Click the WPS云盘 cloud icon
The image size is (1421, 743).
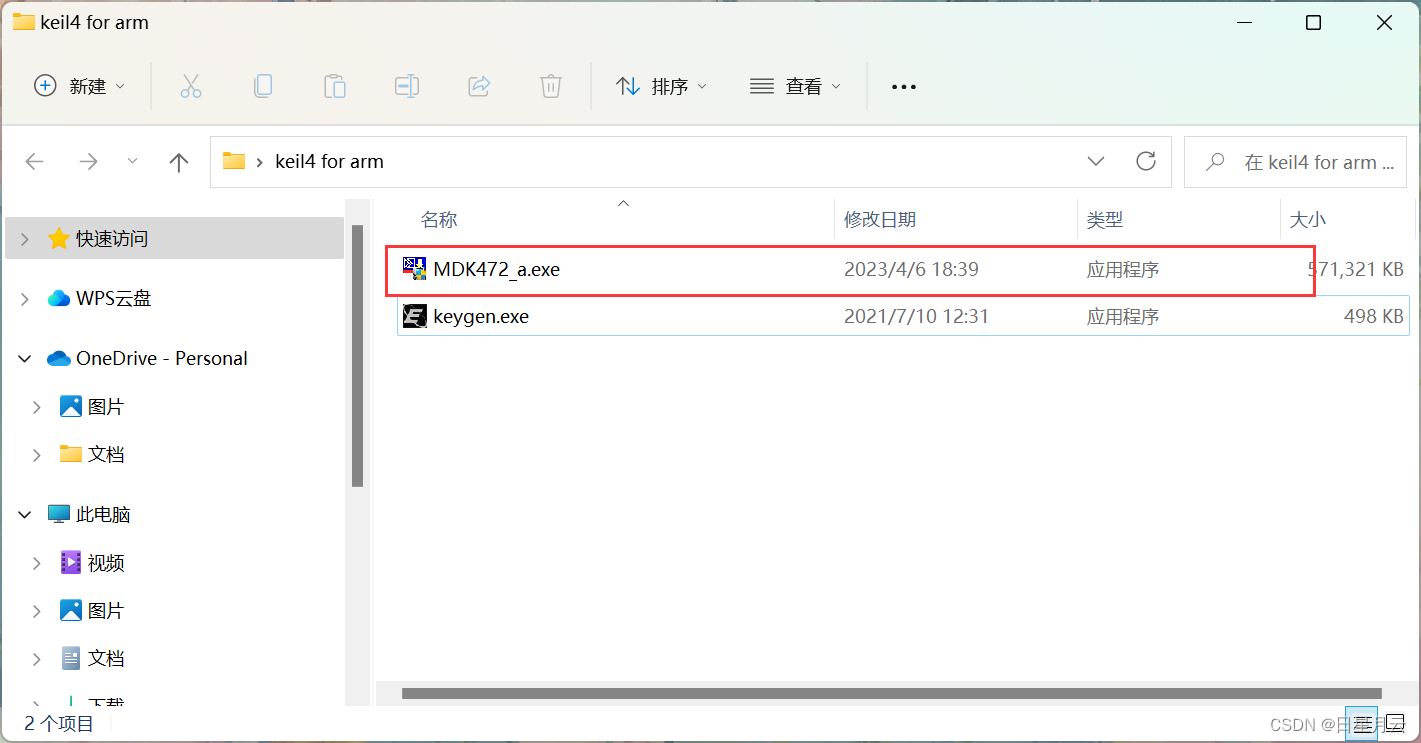coord(59,298)
